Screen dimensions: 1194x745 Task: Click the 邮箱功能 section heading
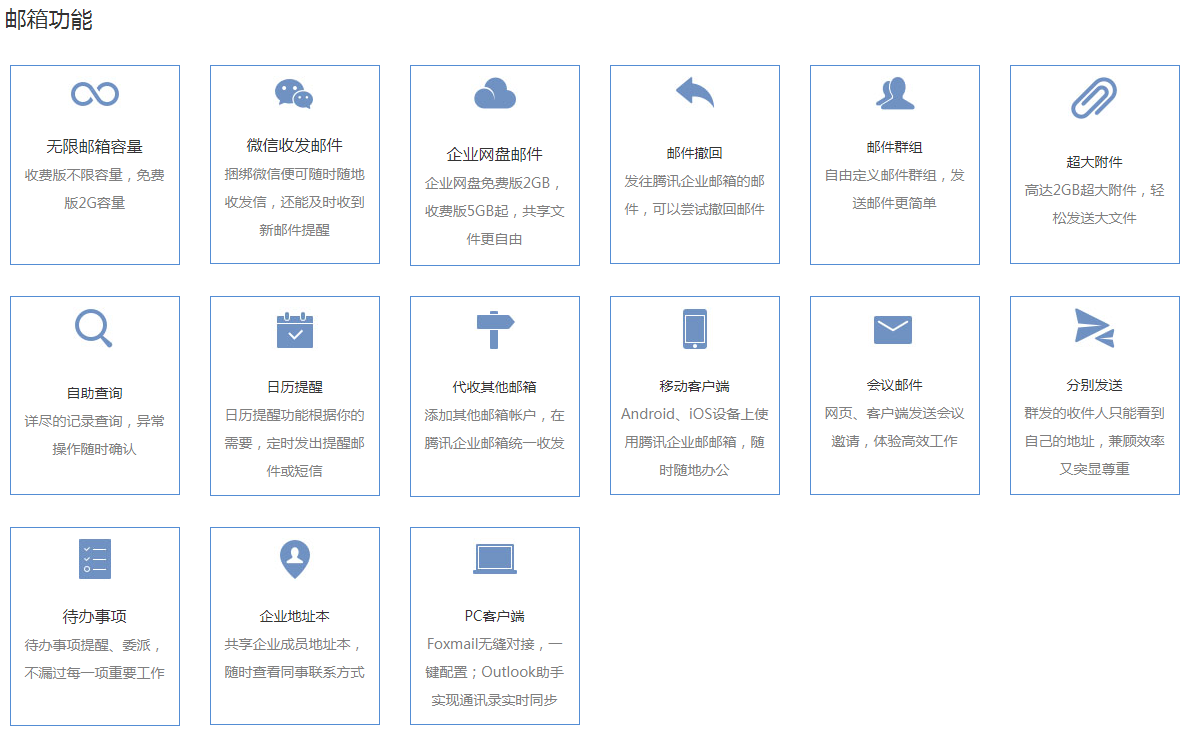tap(49, 20)
